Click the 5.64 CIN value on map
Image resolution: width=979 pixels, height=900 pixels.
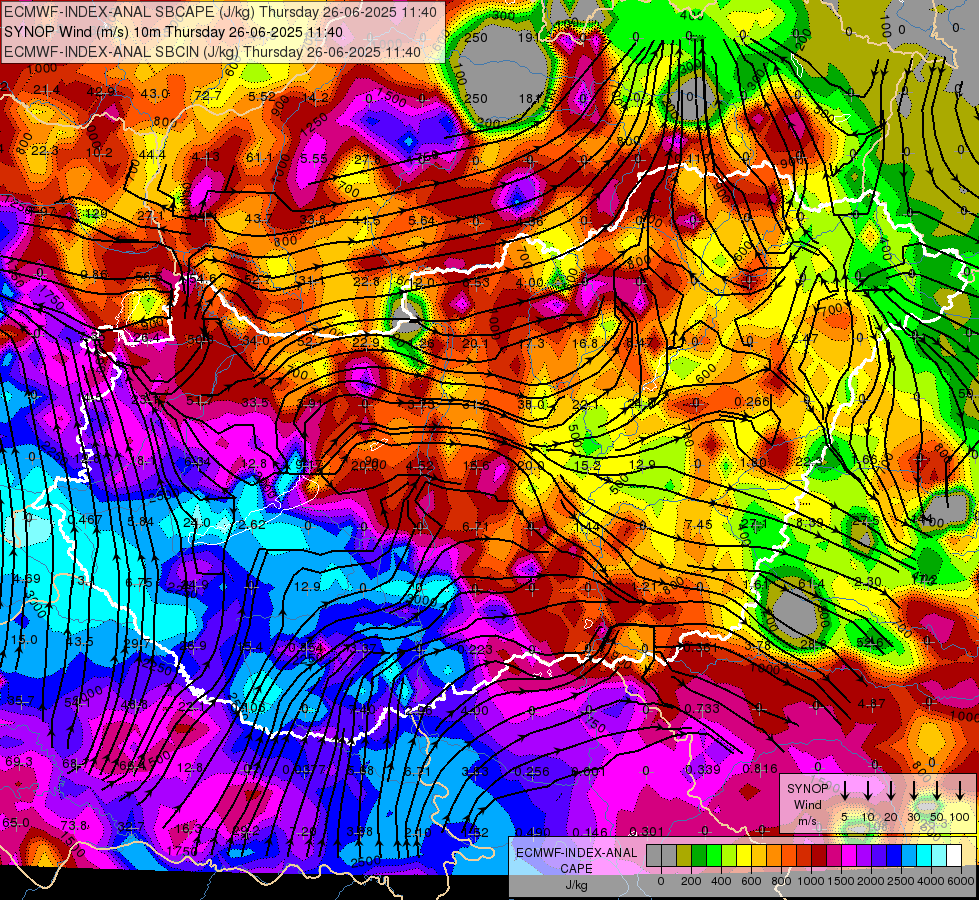coord(421,220)
